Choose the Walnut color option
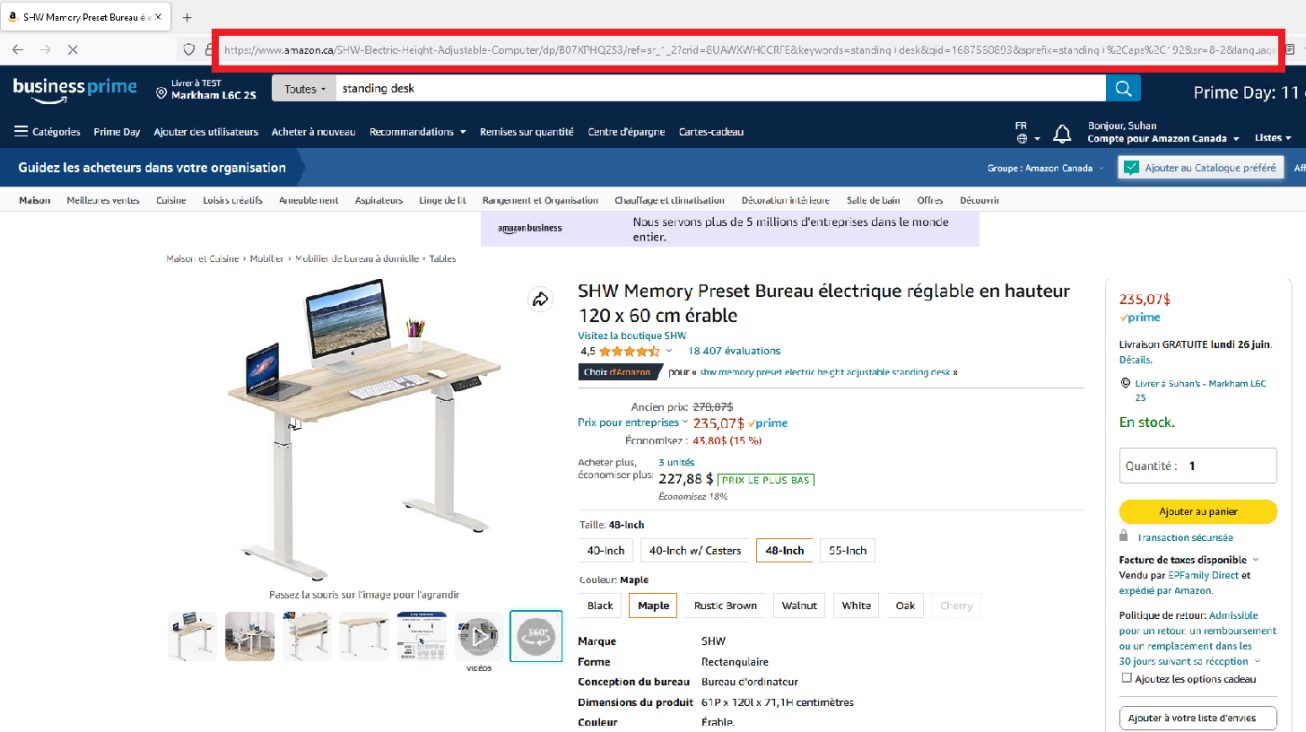1306x732 pixels. pyautogui.click(x=799, y=606)
